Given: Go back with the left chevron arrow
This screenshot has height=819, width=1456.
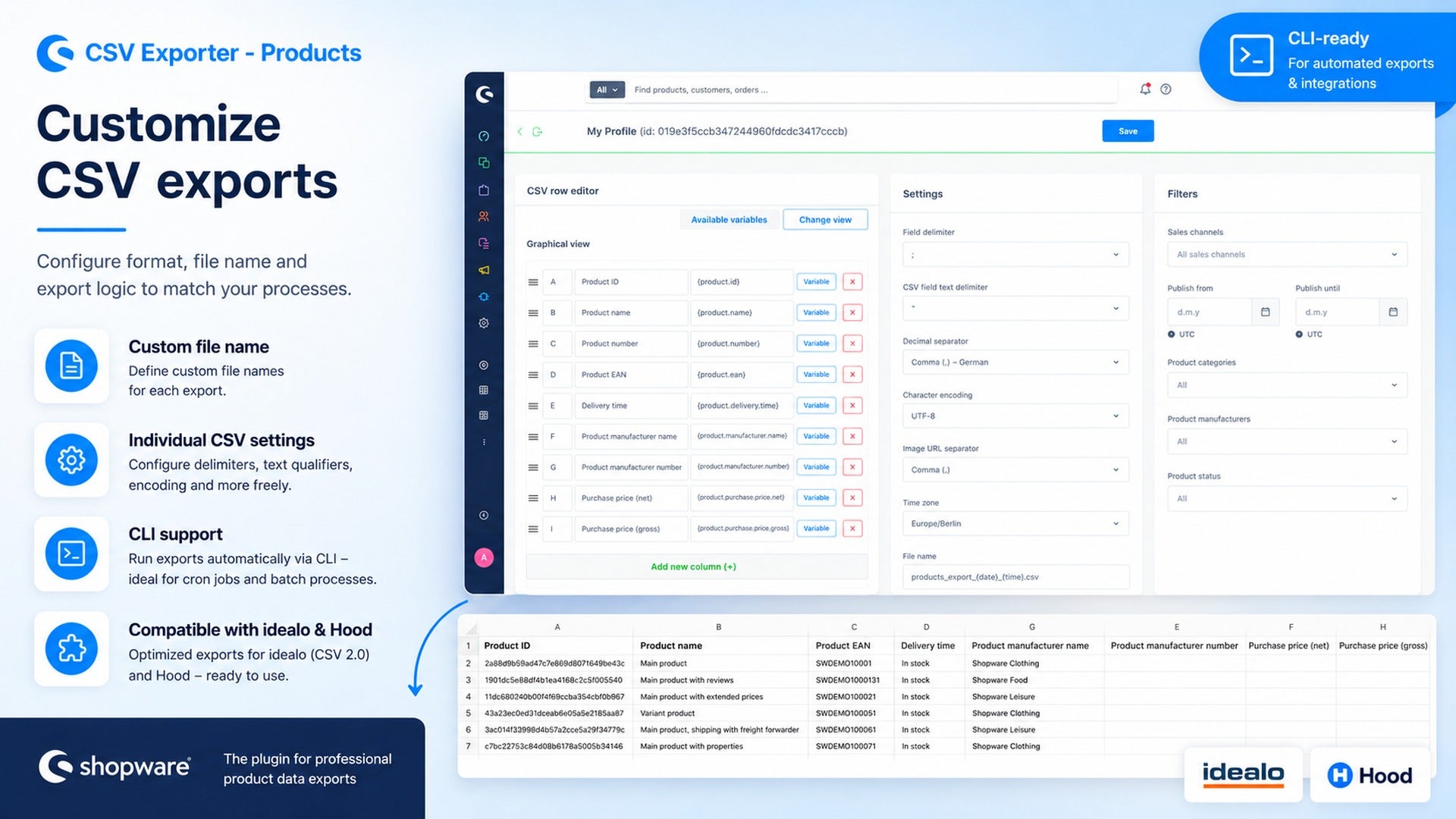Looking at the screenshot, I should click(x=520, y=131).
